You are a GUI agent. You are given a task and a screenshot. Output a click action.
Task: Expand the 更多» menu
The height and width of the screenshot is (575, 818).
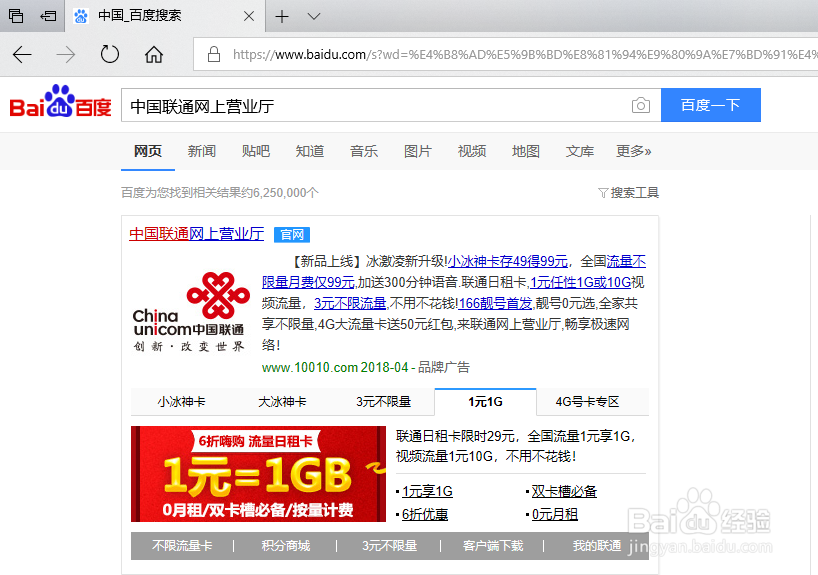point(633,151)
